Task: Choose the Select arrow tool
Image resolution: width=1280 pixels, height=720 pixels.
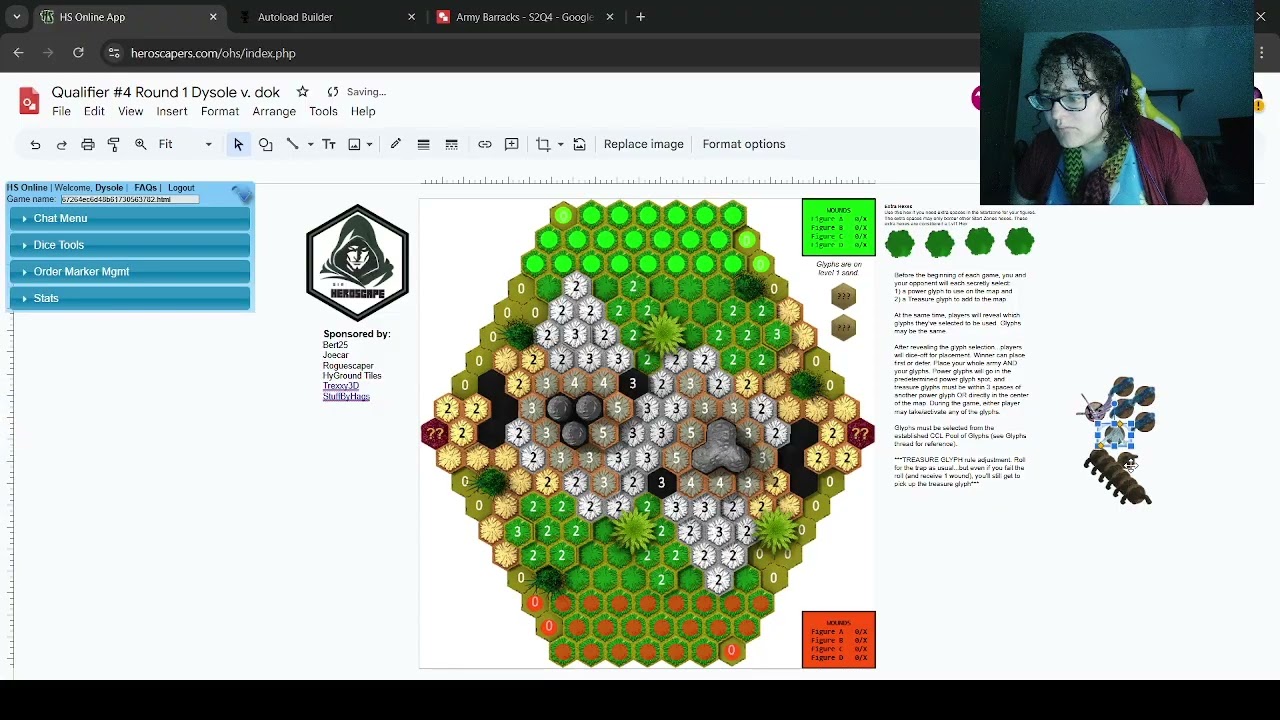Action: tap(238, 144)
